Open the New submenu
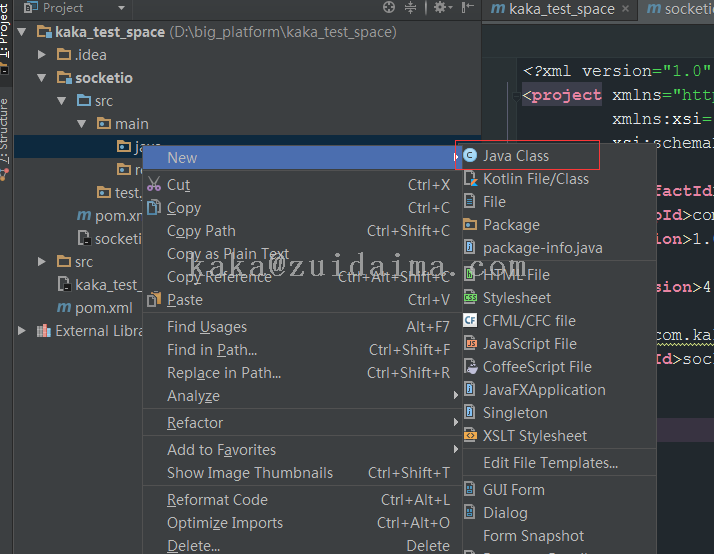Image resolution: width=714 pixels, height=554 pixels. (x=302, y=158)
